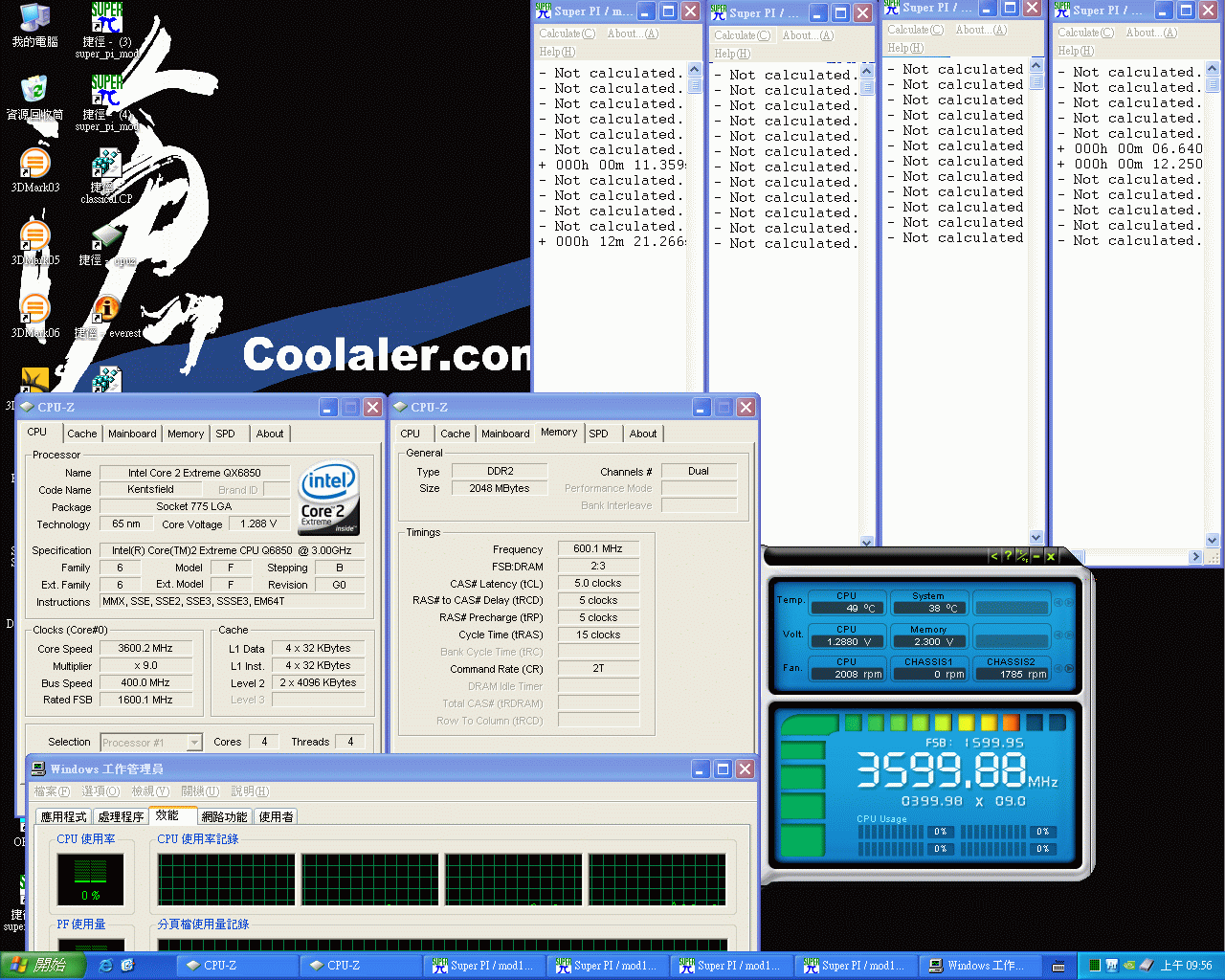Click the system clock showing 上午 09:56
Viewport: 1225px width, 980px height.
[1186, 966]
